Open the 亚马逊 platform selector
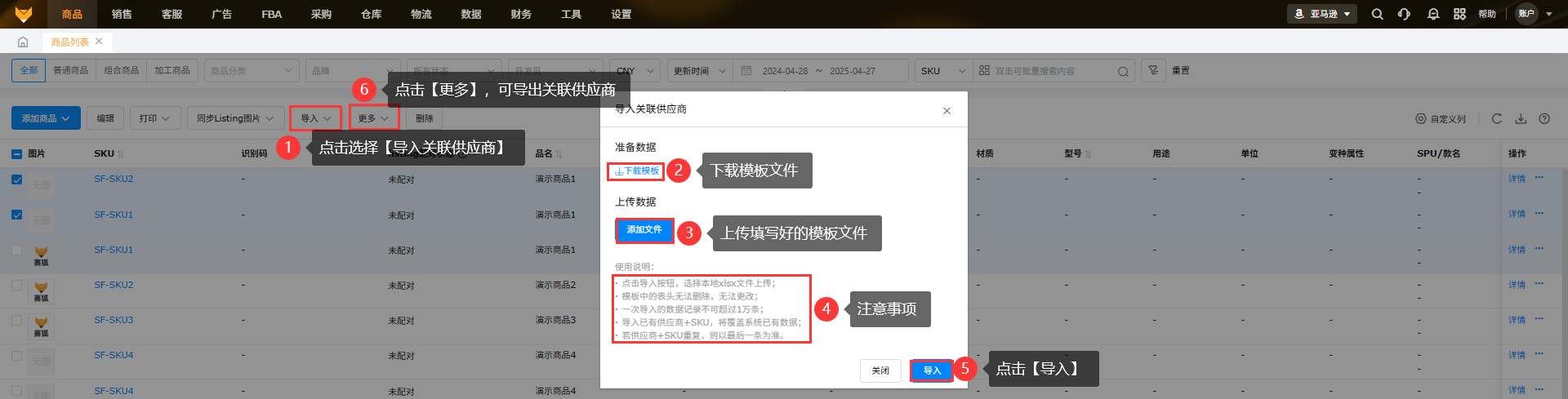This screenshot has width=1568, height=399. click(1322, 14)
